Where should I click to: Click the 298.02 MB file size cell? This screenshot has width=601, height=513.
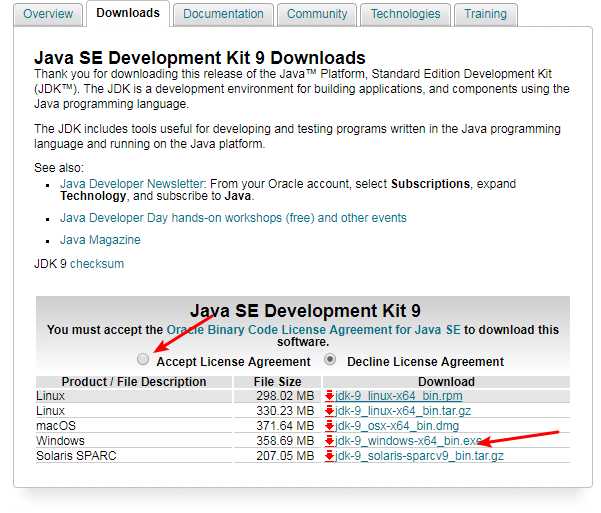[x=278, y=396]
